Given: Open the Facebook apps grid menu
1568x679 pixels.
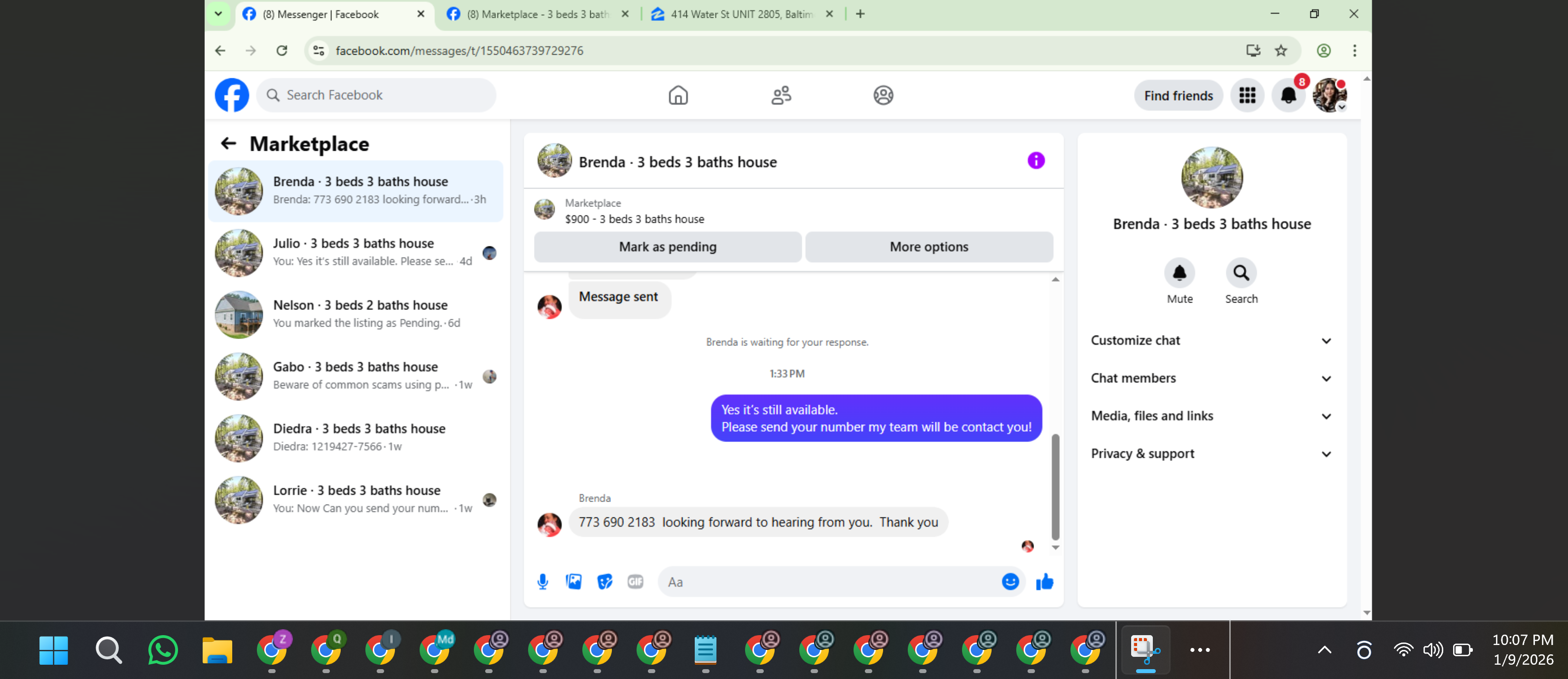Looking at the screenshot, I should 1247,96.
